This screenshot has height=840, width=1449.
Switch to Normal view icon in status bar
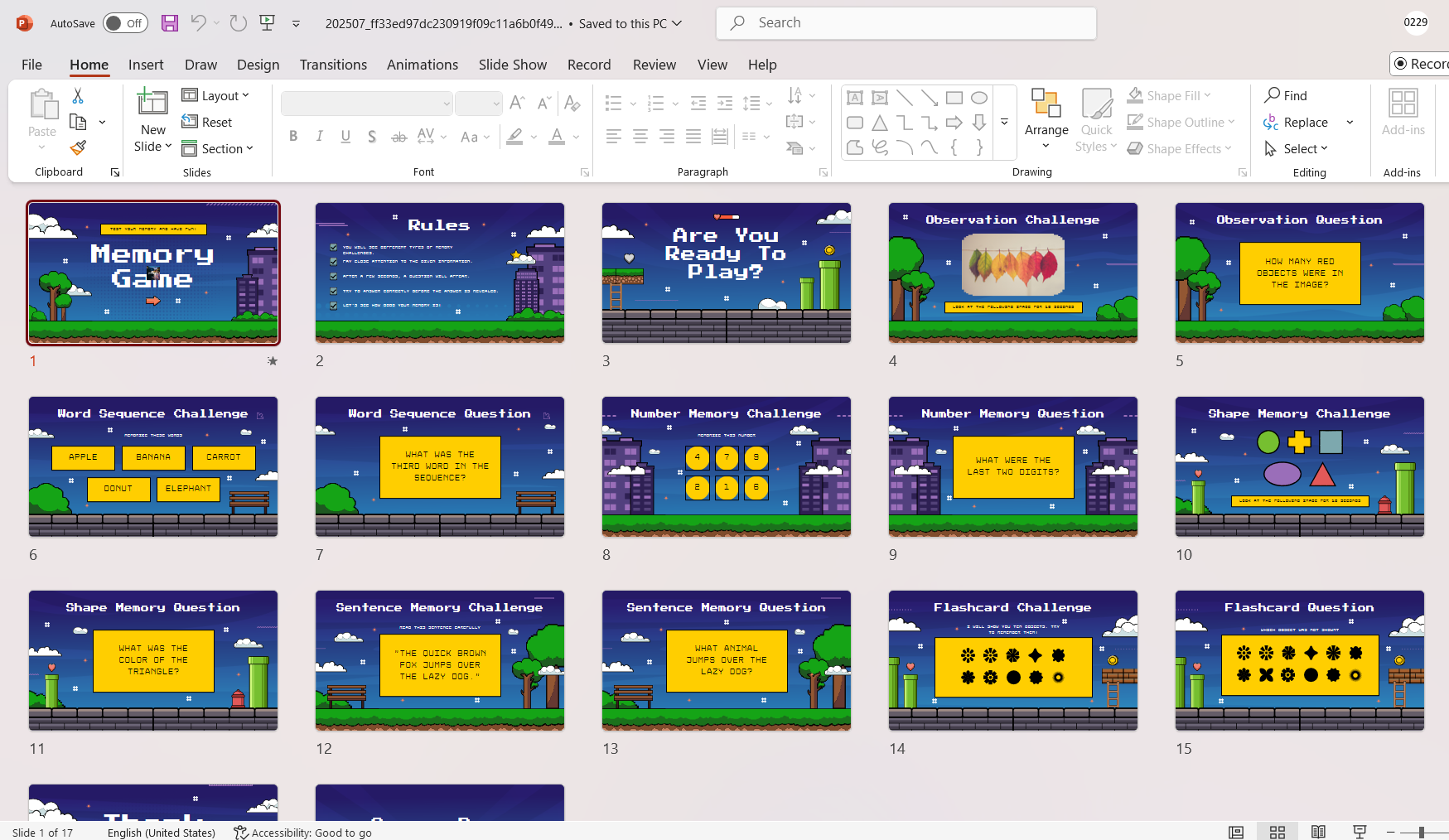tap(1236, 832)
